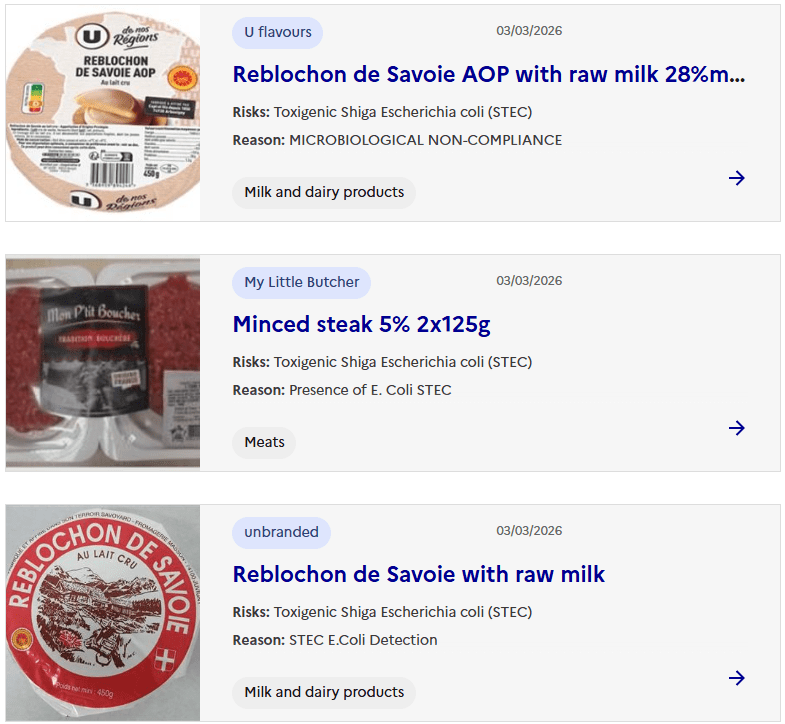Click arrow icon on Reblochon AOP card
Image resolution: width=785 pixels, height=724 pixels.
pos(737,178)
